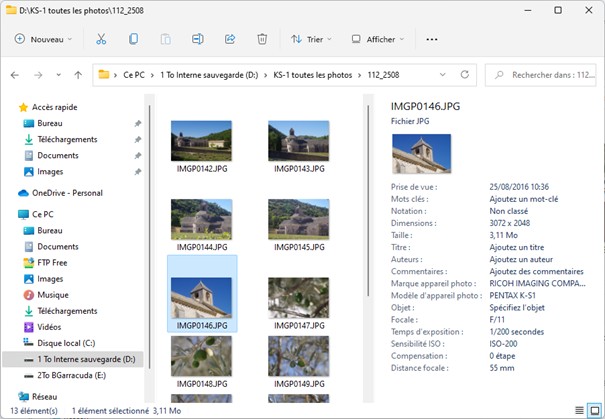Viewport: 605px width, 419px height.
Task: Click the Share icon in toolbar
Action: pos(230,39)
